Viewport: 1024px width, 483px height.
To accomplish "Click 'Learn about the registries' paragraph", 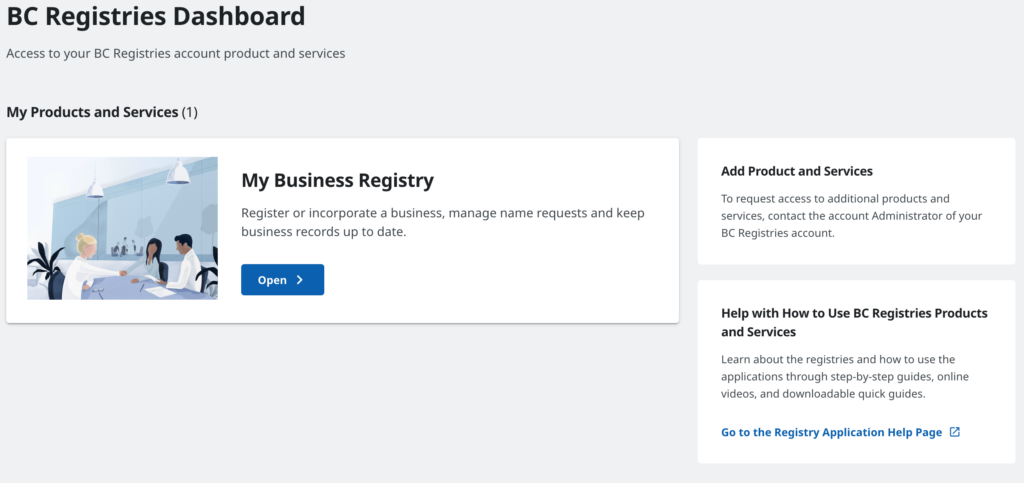I will (845, 377).
